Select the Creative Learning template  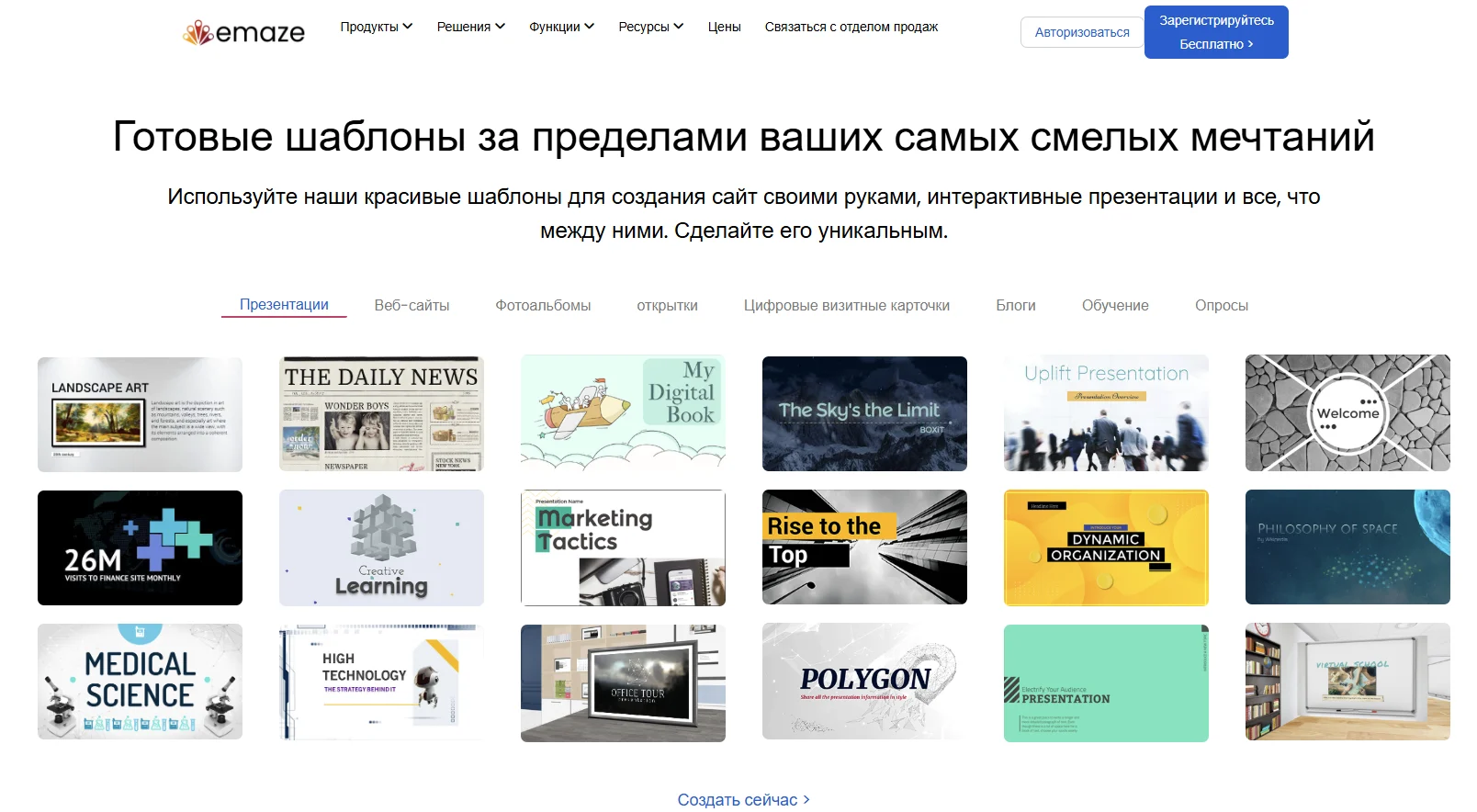click(381, 547)
